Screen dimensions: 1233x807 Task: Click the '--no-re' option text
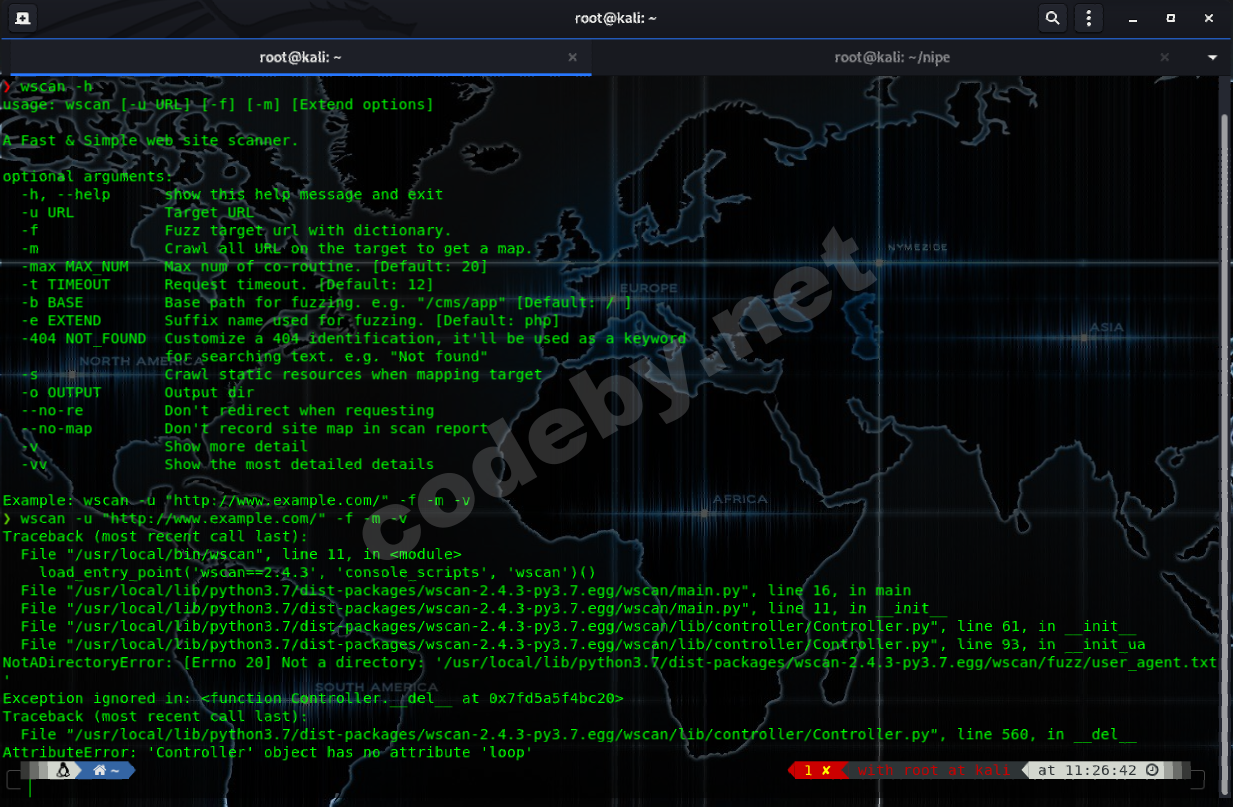coord(52,410)
